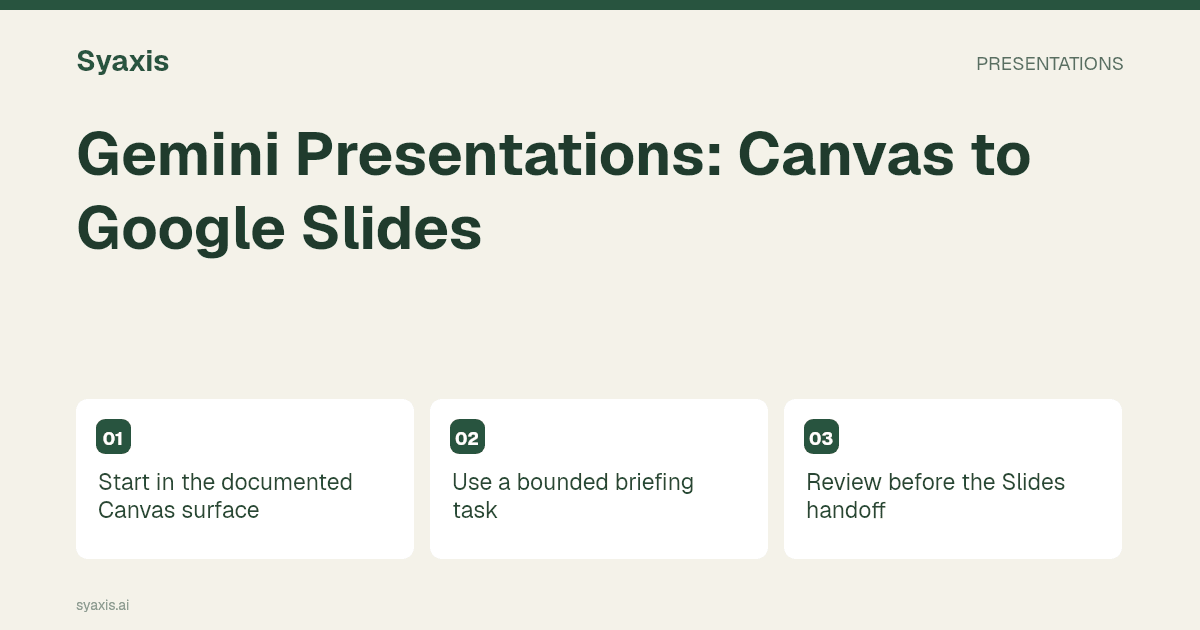
Task: Select the PRESENTATIONS category label
Action: tap(1049, 64)
